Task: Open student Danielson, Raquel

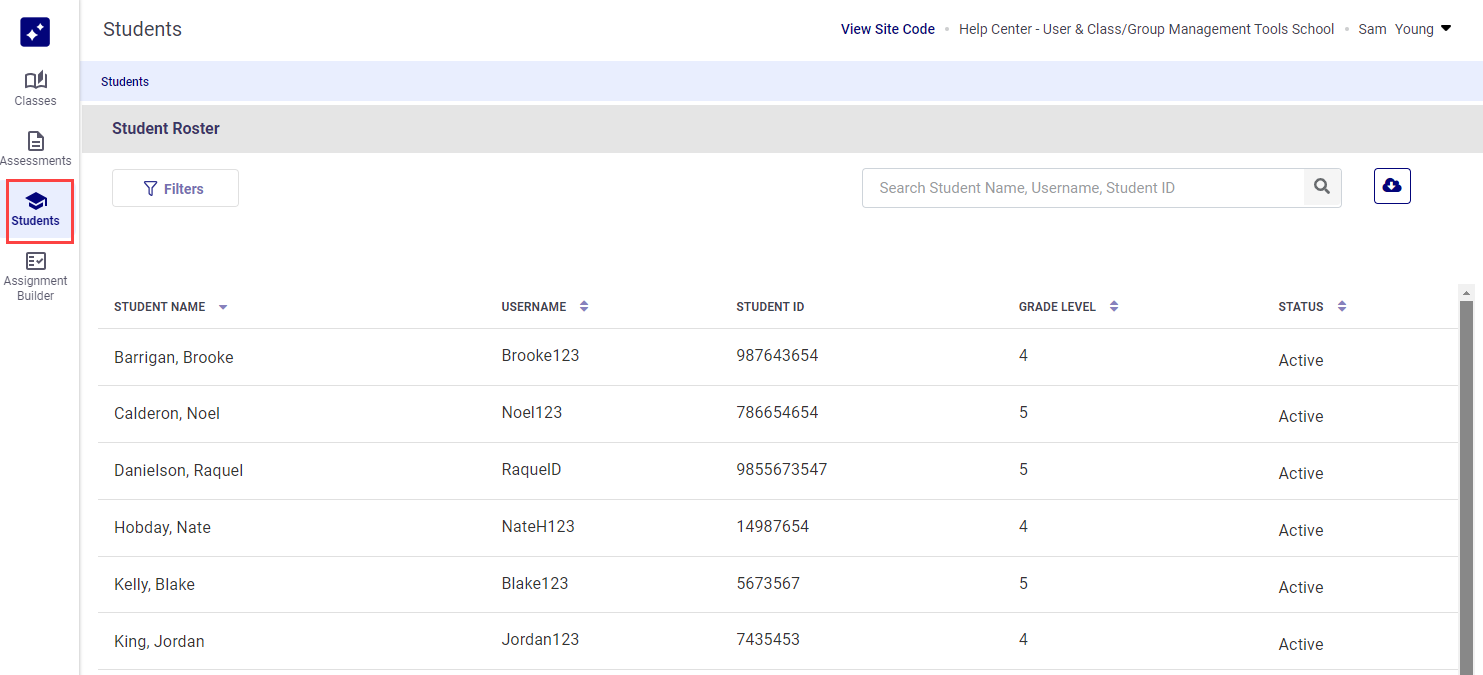Action: tap(179, 470)
